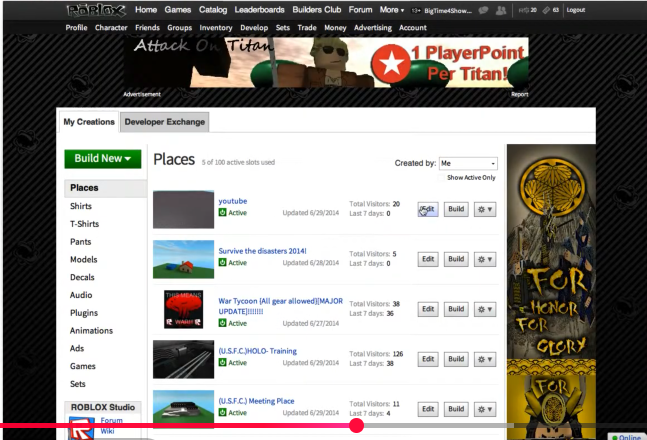Click Active power icon for HOLO- Training
Viewport: 647px width, 440px height.
pos(222,362)
